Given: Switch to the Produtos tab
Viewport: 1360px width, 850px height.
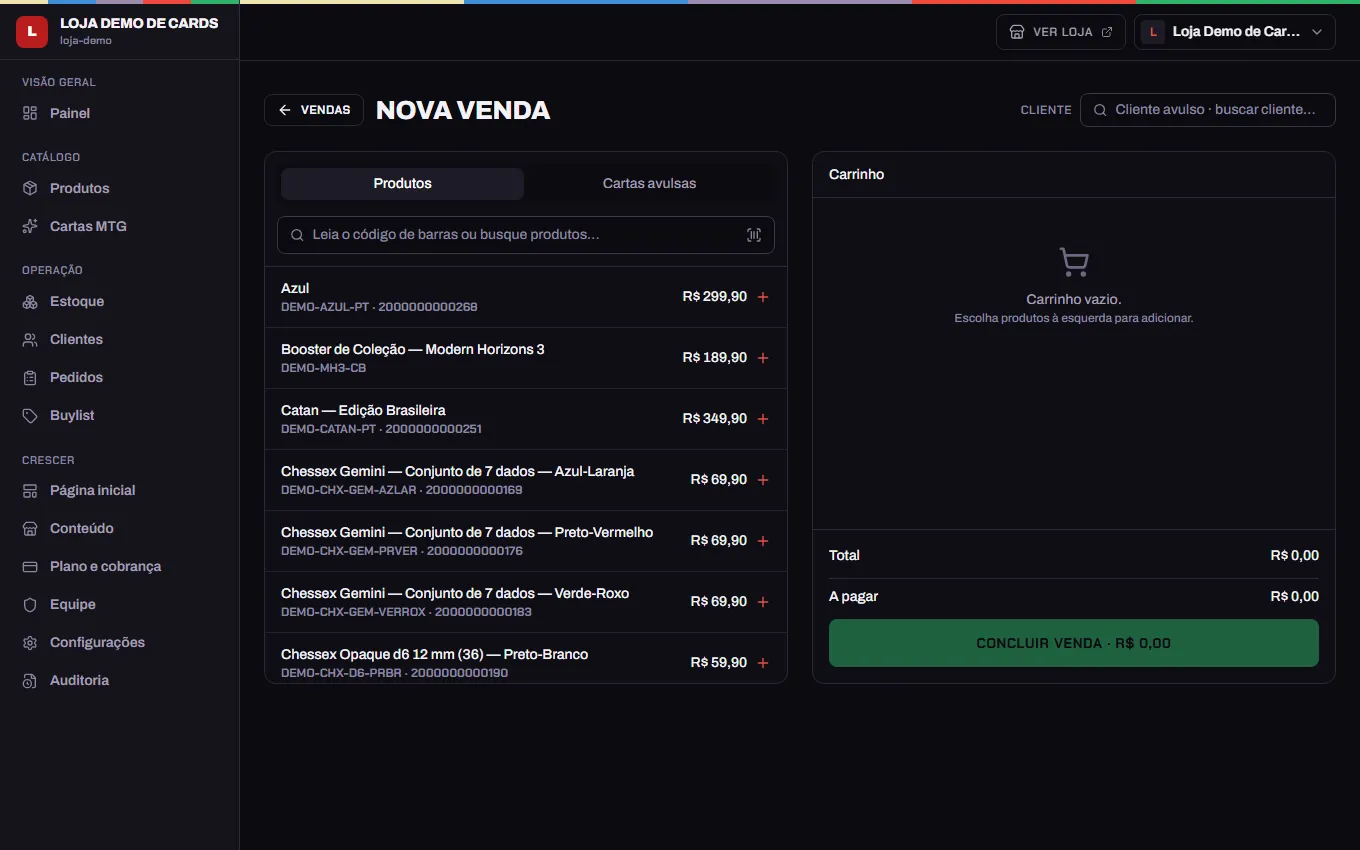Looking at the screenshot, I should coord(402,184).
